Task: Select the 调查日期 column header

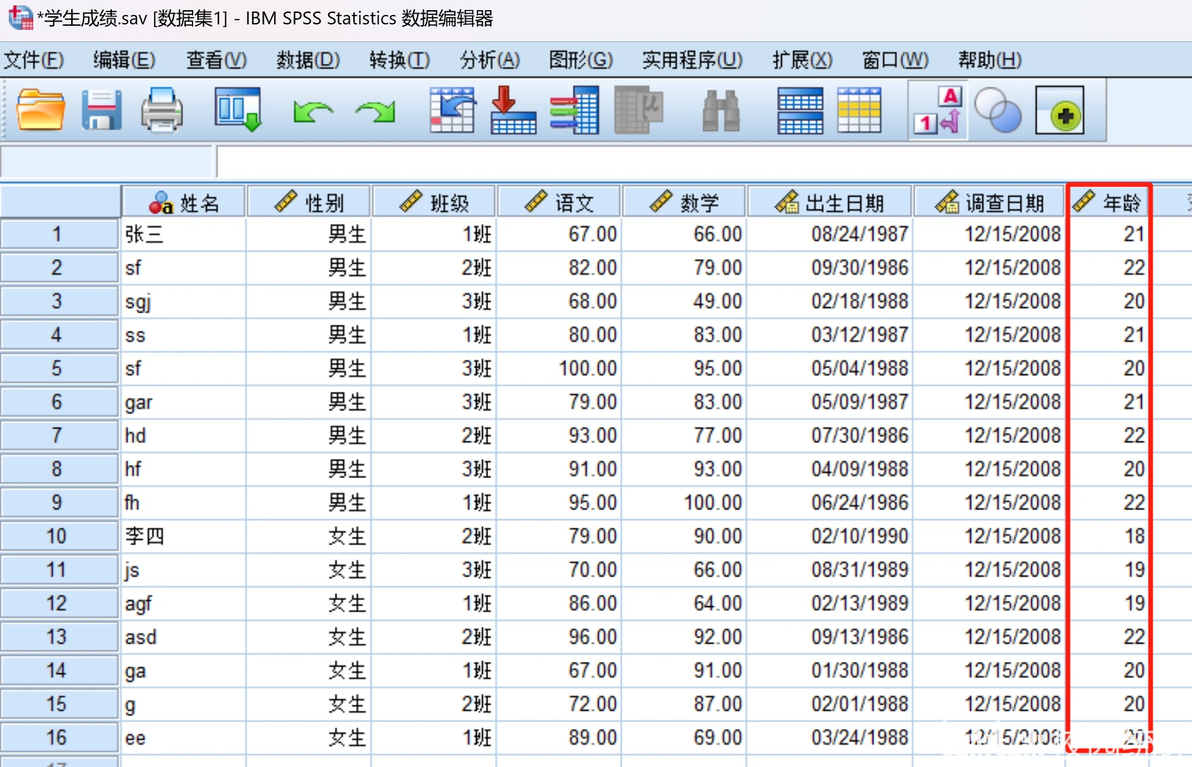Action: 989,202
